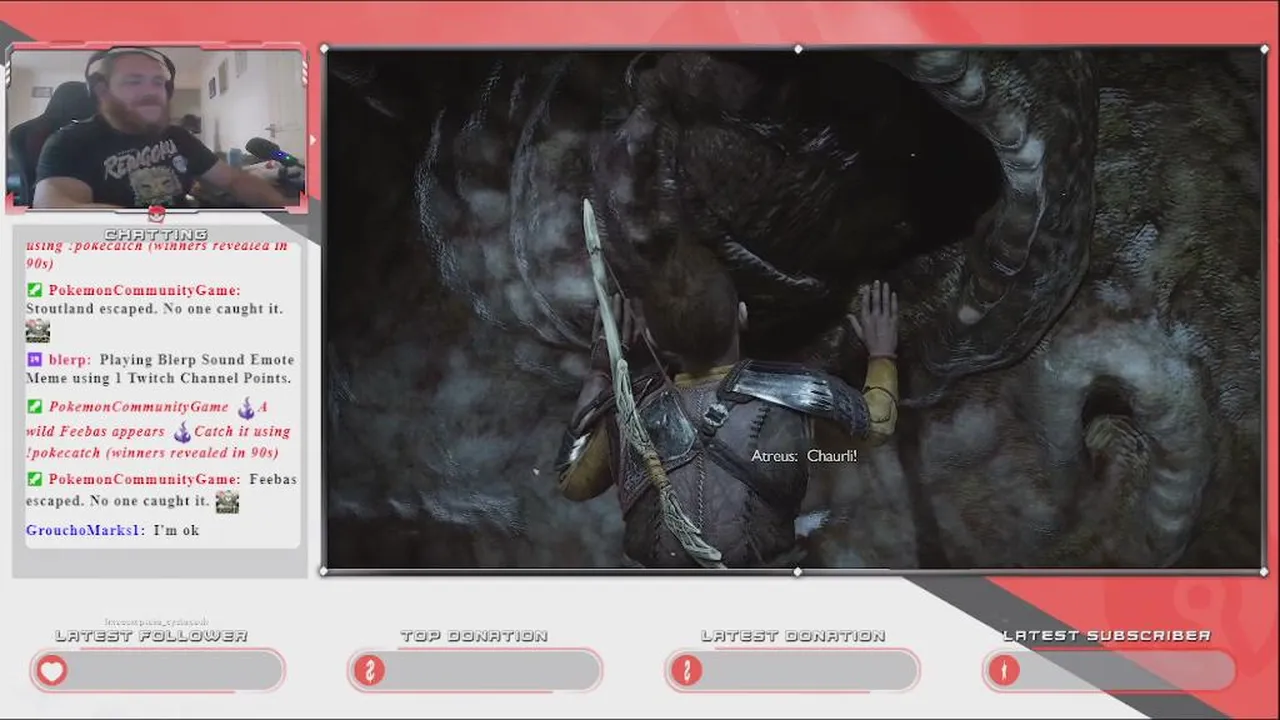Click the Top Donation dollar icon

(369, 671)
